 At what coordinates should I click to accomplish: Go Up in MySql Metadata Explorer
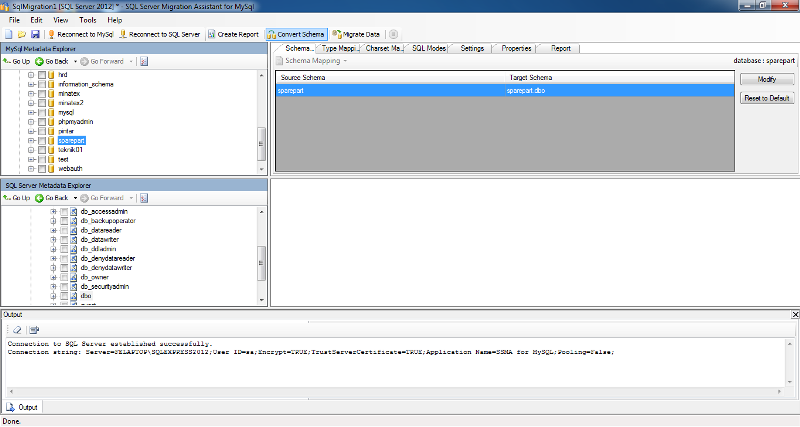17,61
